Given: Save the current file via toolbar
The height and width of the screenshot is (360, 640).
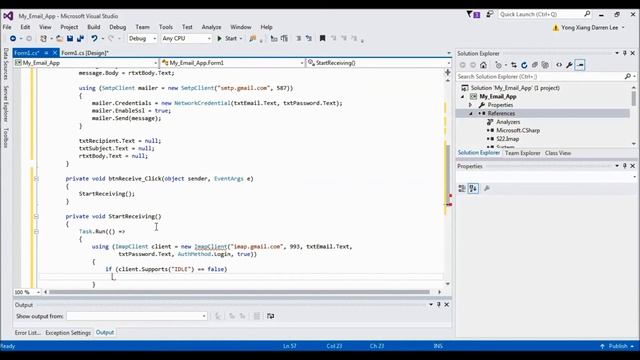Looking at the screenshot, I should pyautogui.click(x=70, y=38).
